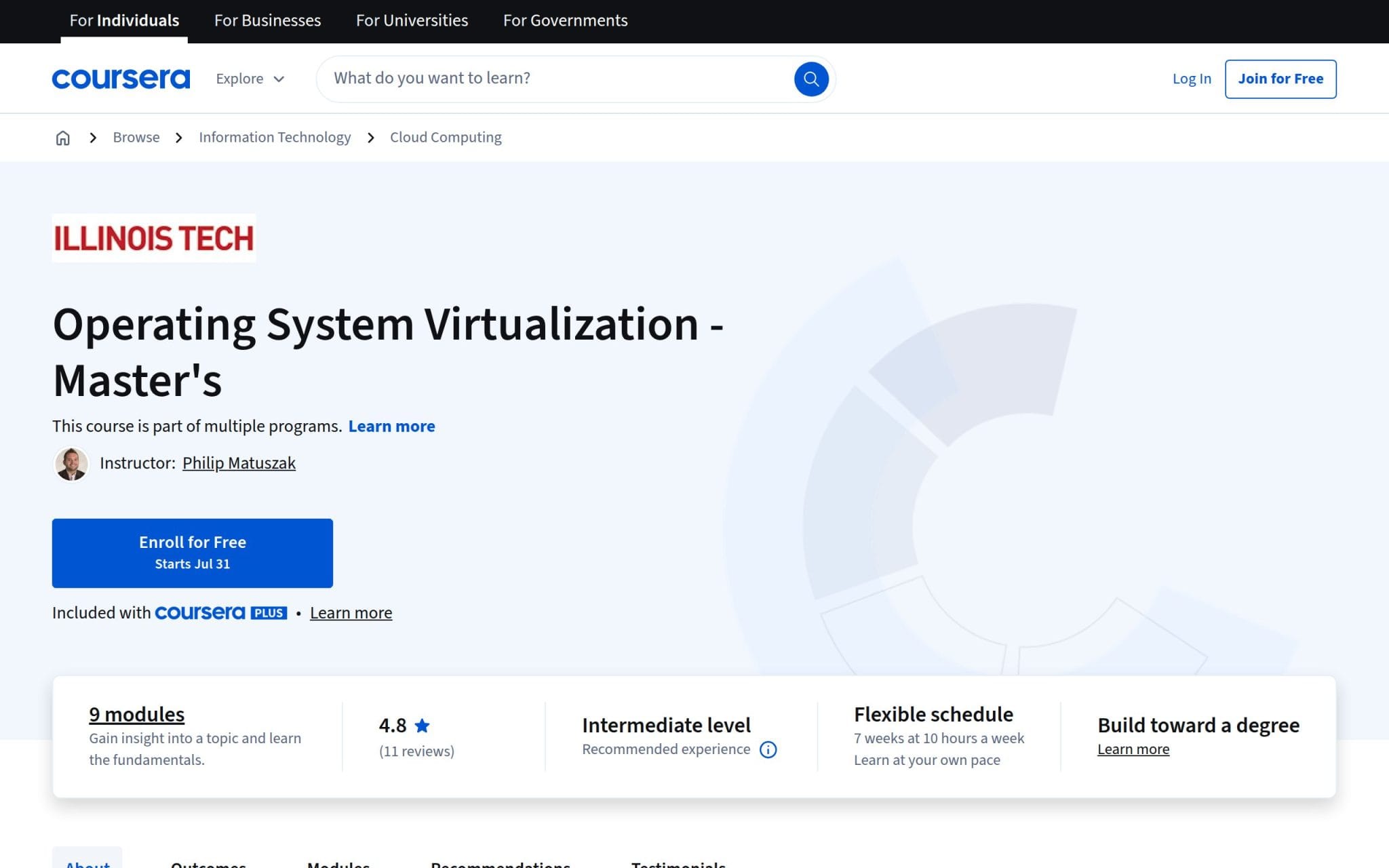Click the course title heading
The width and height of the screenshot is (1389, 868).
(388, 352)
